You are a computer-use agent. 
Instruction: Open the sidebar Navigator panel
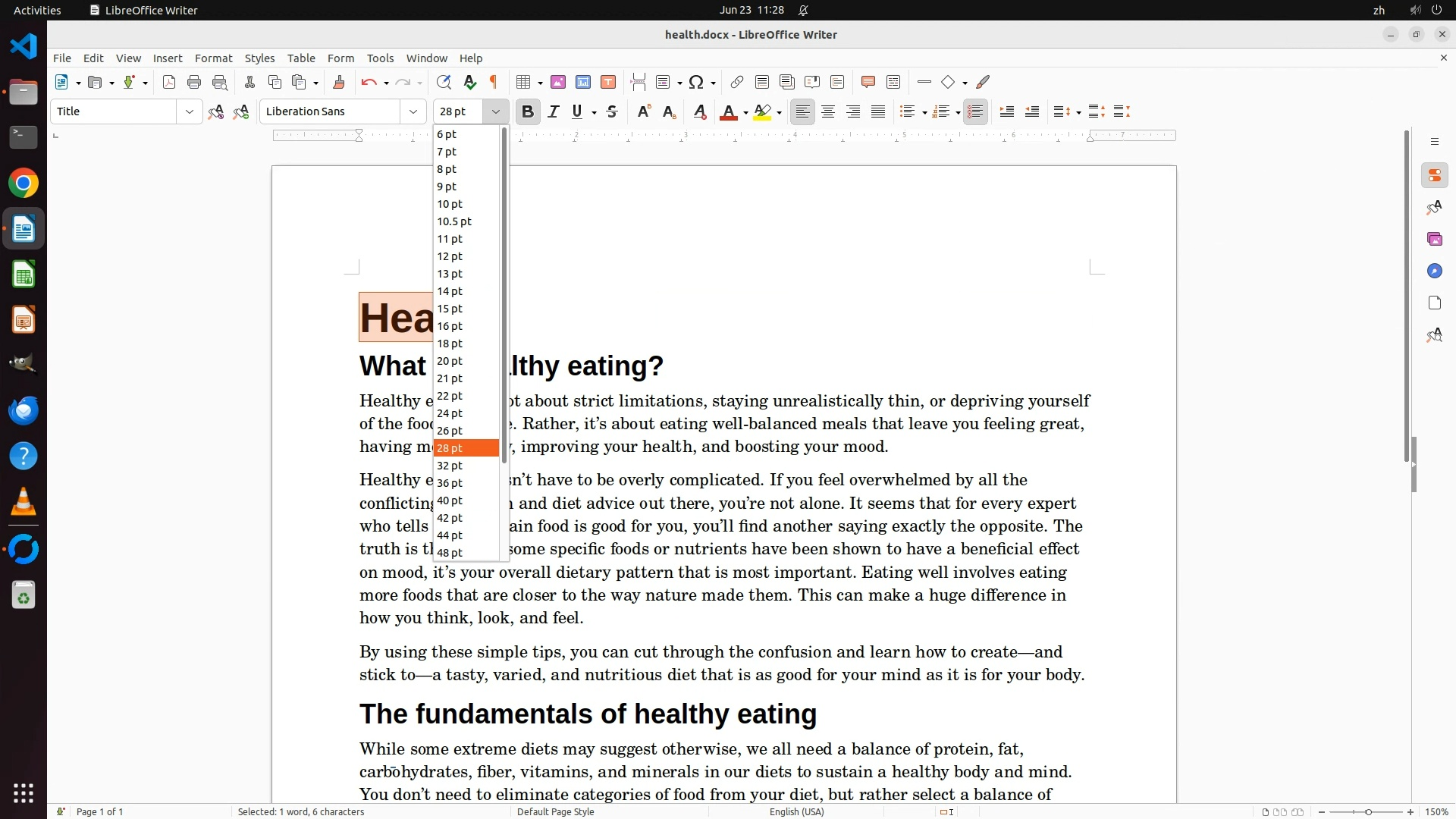(1434, 271)
